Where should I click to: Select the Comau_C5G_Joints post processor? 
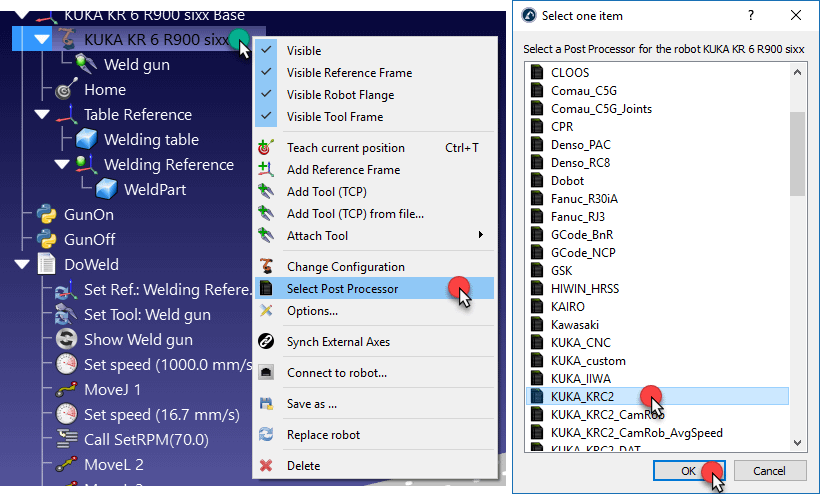click(x=601, y=109)
